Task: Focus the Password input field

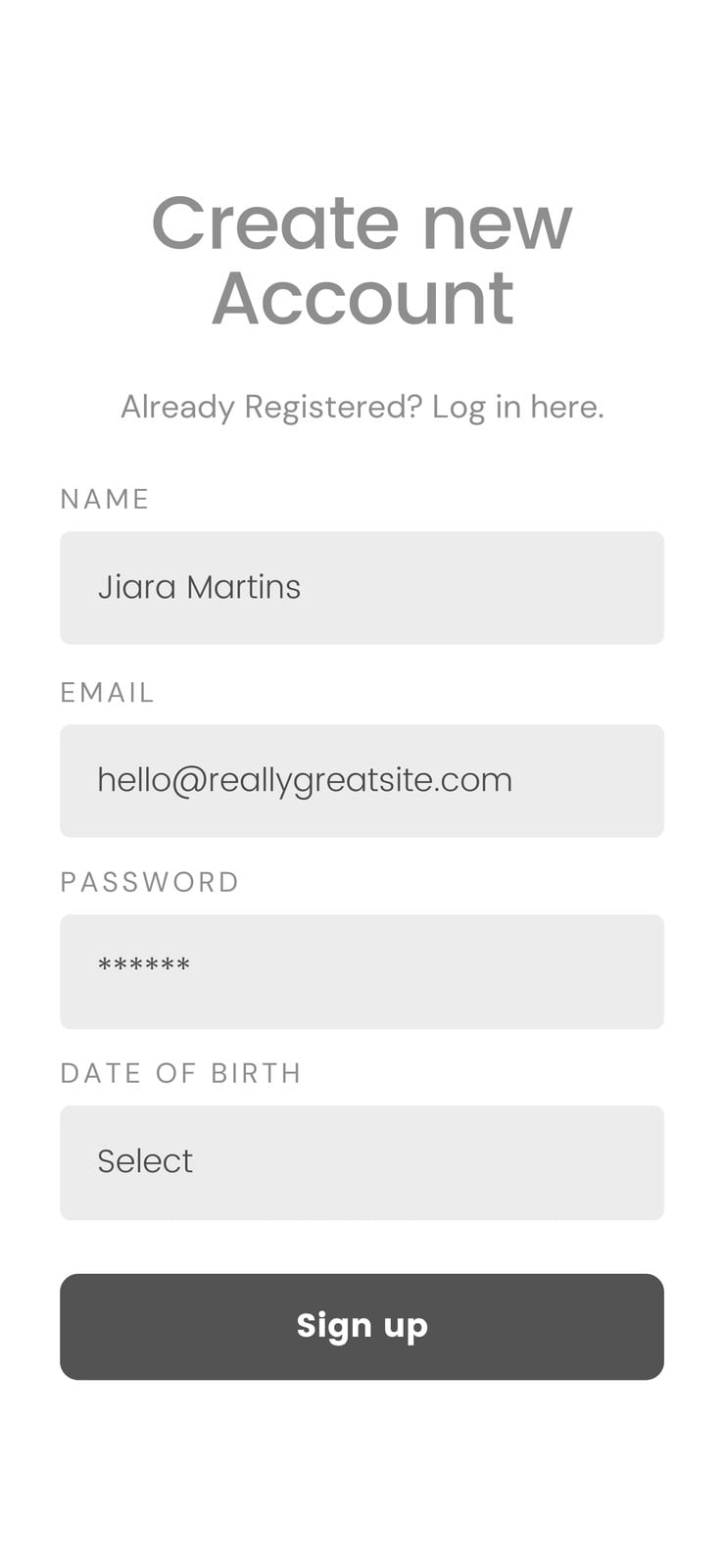Action: (x=362, y=971)
